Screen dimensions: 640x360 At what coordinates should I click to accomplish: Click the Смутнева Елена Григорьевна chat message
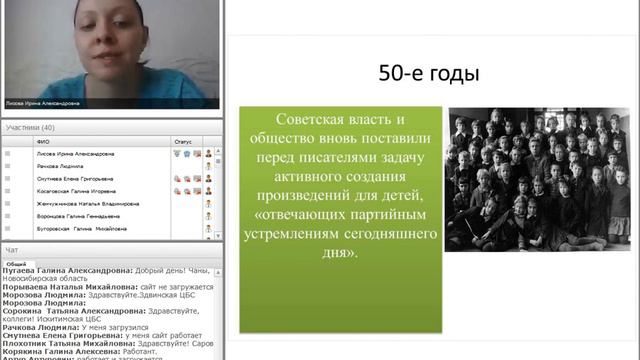tap(102, 336)
